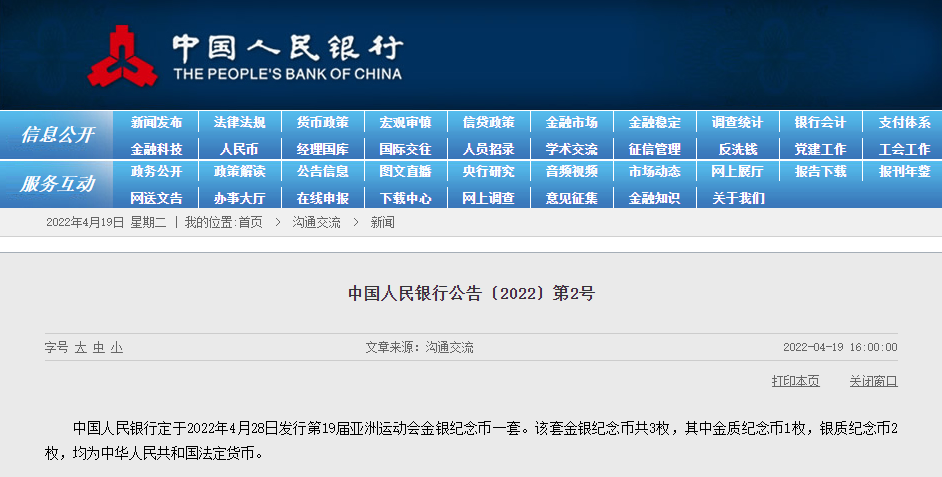Click 沟通交流 breadcrumb link
The height and width of the screenshot is (477, 942).
(317, 223)
